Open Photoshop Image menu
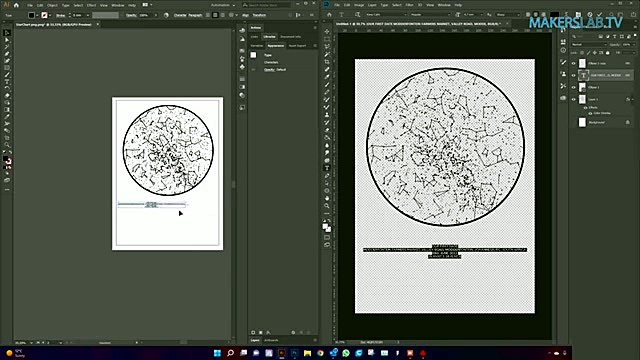This screenshot has width=640, height=360. pyautogui.click(x=359, y=5)
